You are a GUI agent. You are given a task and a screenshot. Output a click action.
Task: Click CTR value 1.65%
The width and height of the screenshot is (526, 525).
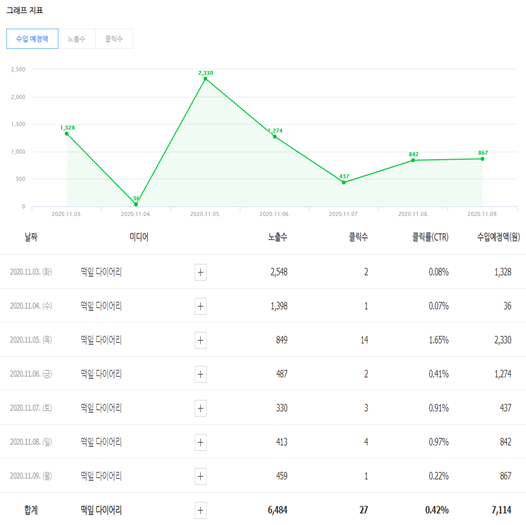point(439,340)
